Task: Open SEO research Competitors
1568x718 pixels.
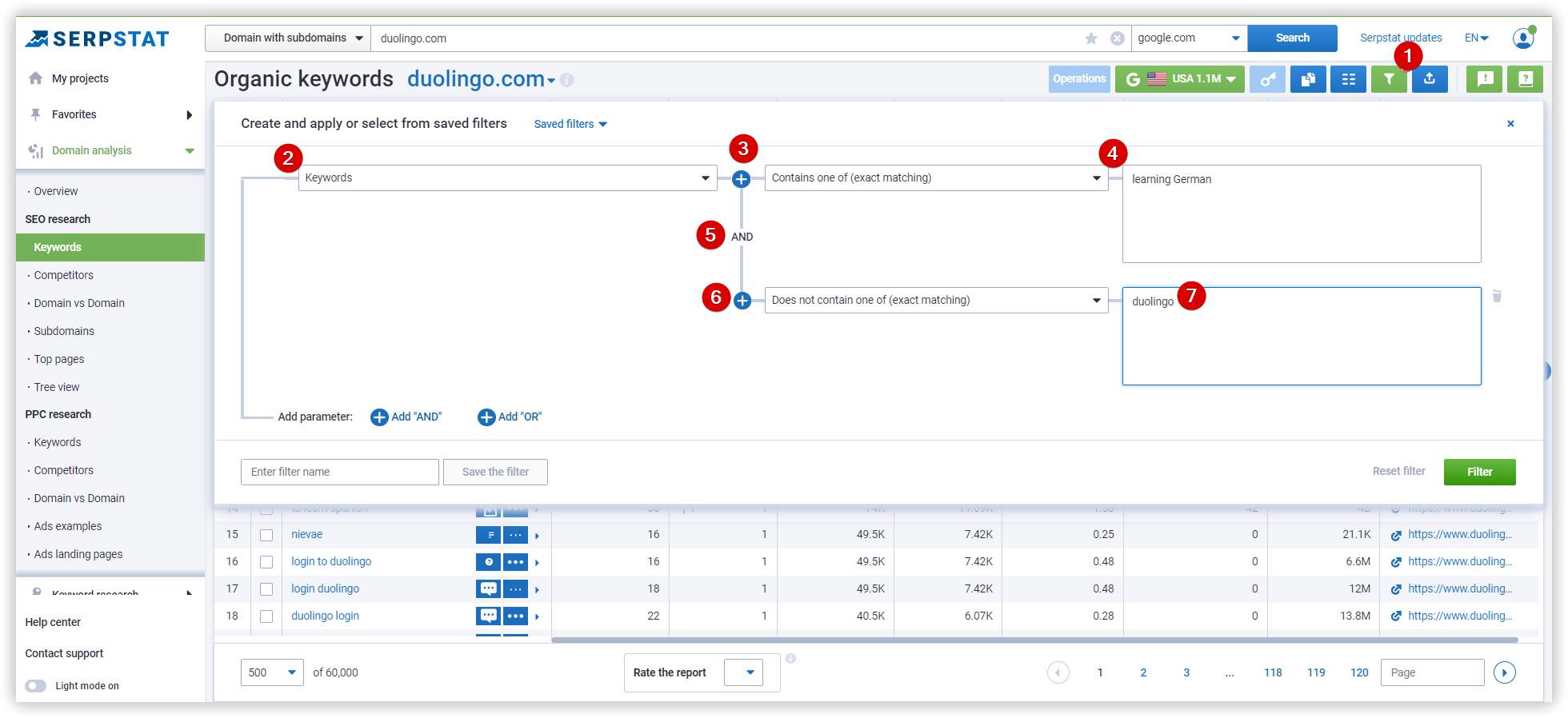Action: [x=63, y=275]
